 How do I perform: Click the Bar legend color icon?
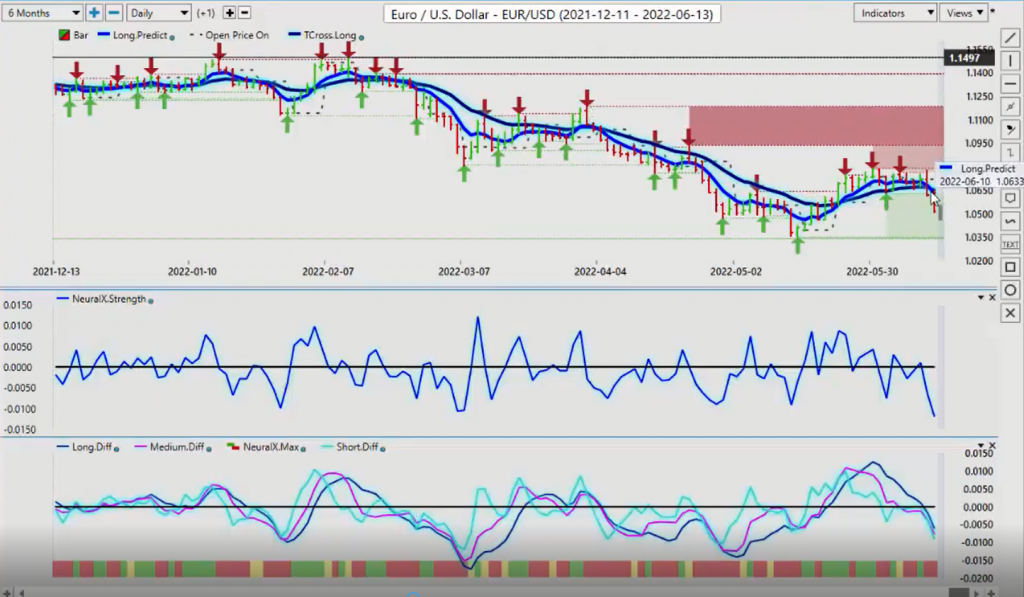[x=64, y=35]
